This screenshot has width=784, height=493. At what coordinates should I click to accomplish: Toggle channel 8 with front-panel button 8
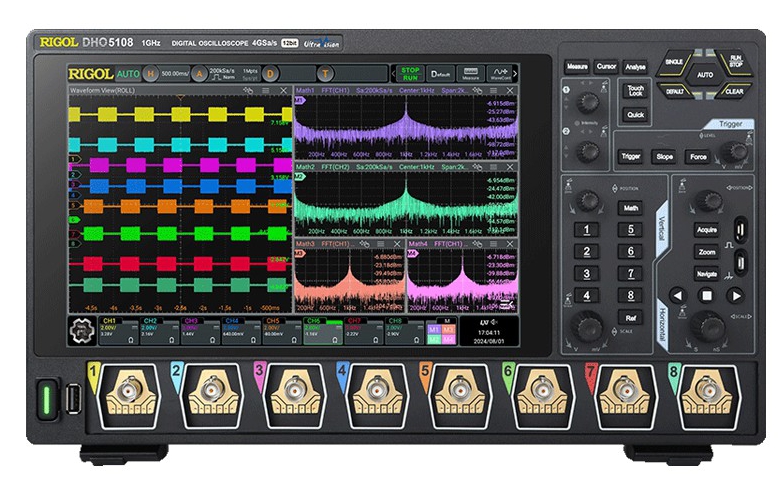630,296
